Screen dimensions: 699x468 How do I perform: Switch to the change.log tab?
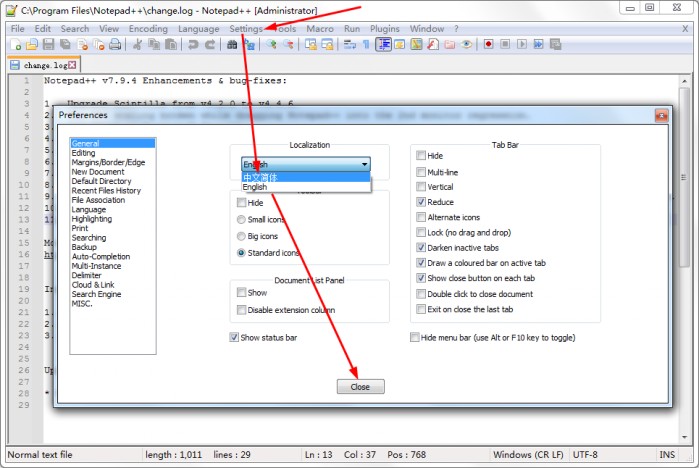44,65
